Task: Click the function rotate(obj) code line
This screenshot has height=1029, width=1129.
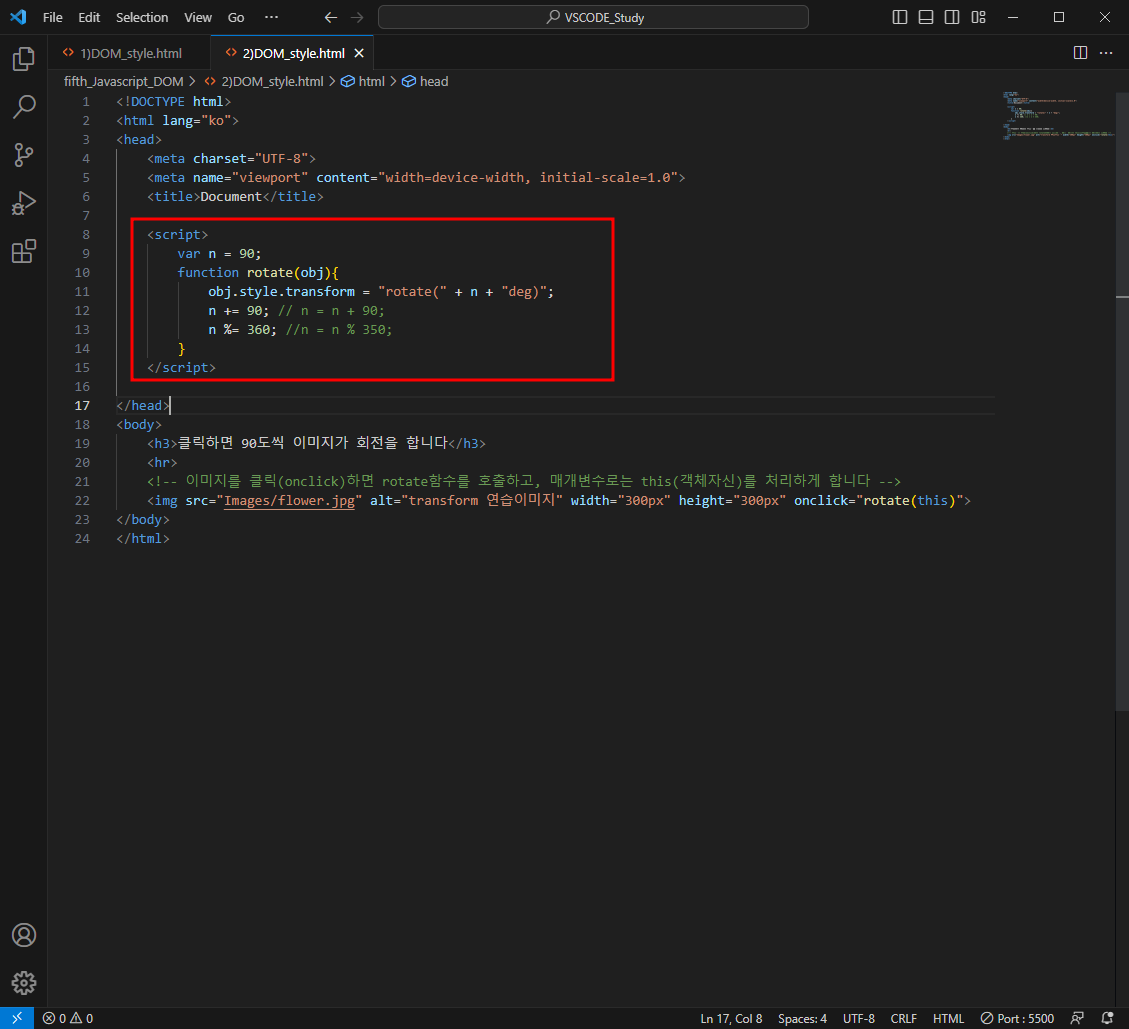Action: [x=258, y=273]
